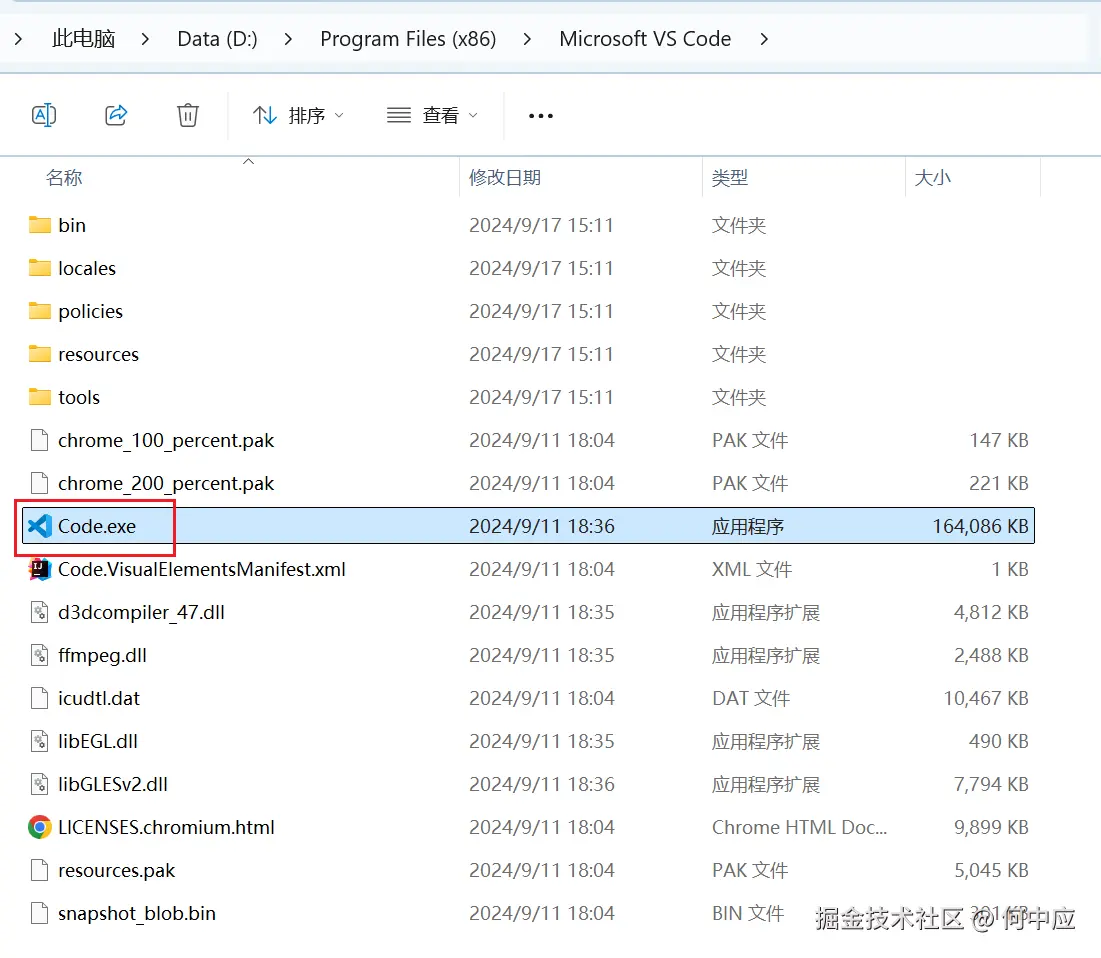Click the Rename toolbar icon

(x=44, y=114)
